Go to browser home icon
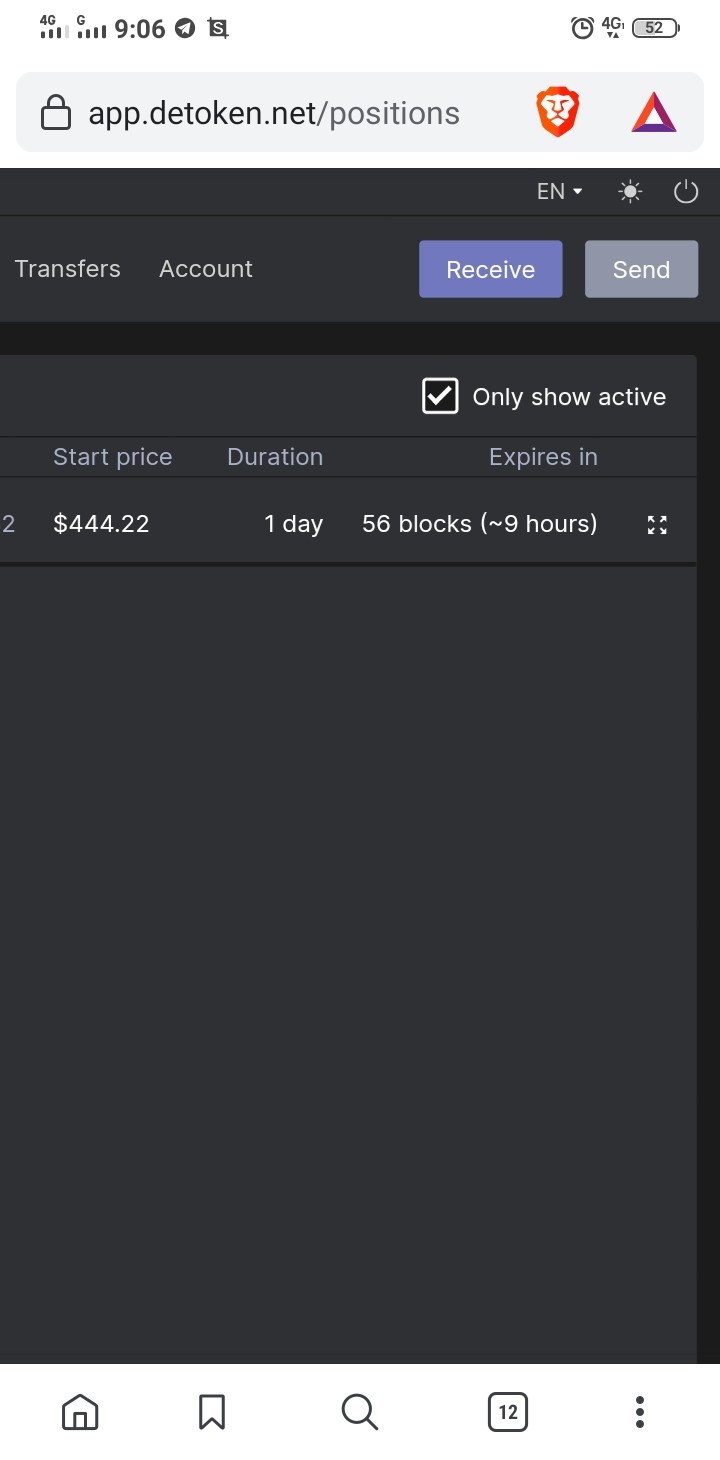This screenshot has height=1460, width=720. pos(80,1412)
